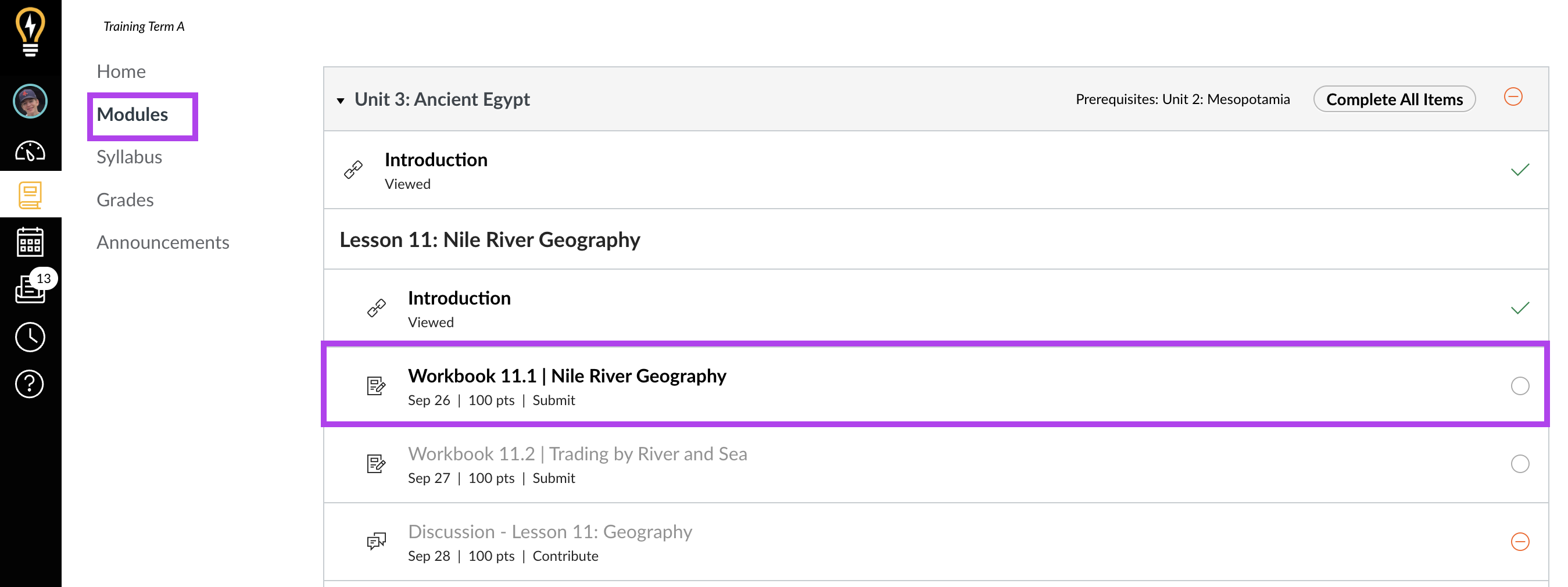This screenshot has height=587, width=1568.
Task: Open the user account avatar
Action: click(x=30, y=101)
